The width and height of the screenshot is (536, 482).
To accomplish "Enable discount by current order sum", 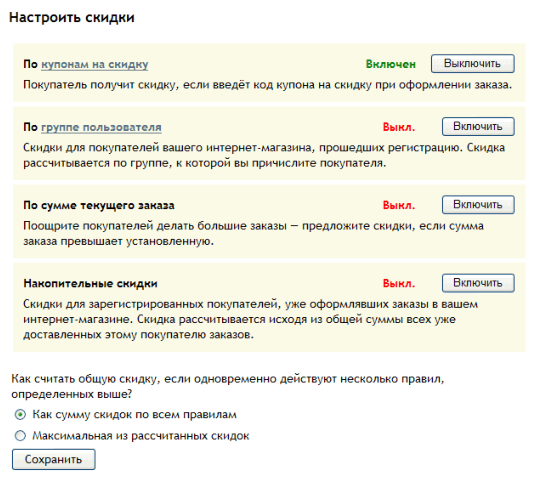I will (478, 205).
